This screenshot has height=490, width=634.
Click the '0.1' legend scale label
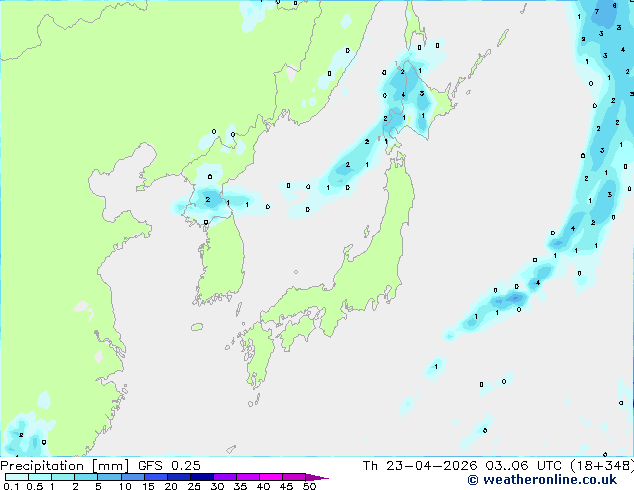coord(11,486)
